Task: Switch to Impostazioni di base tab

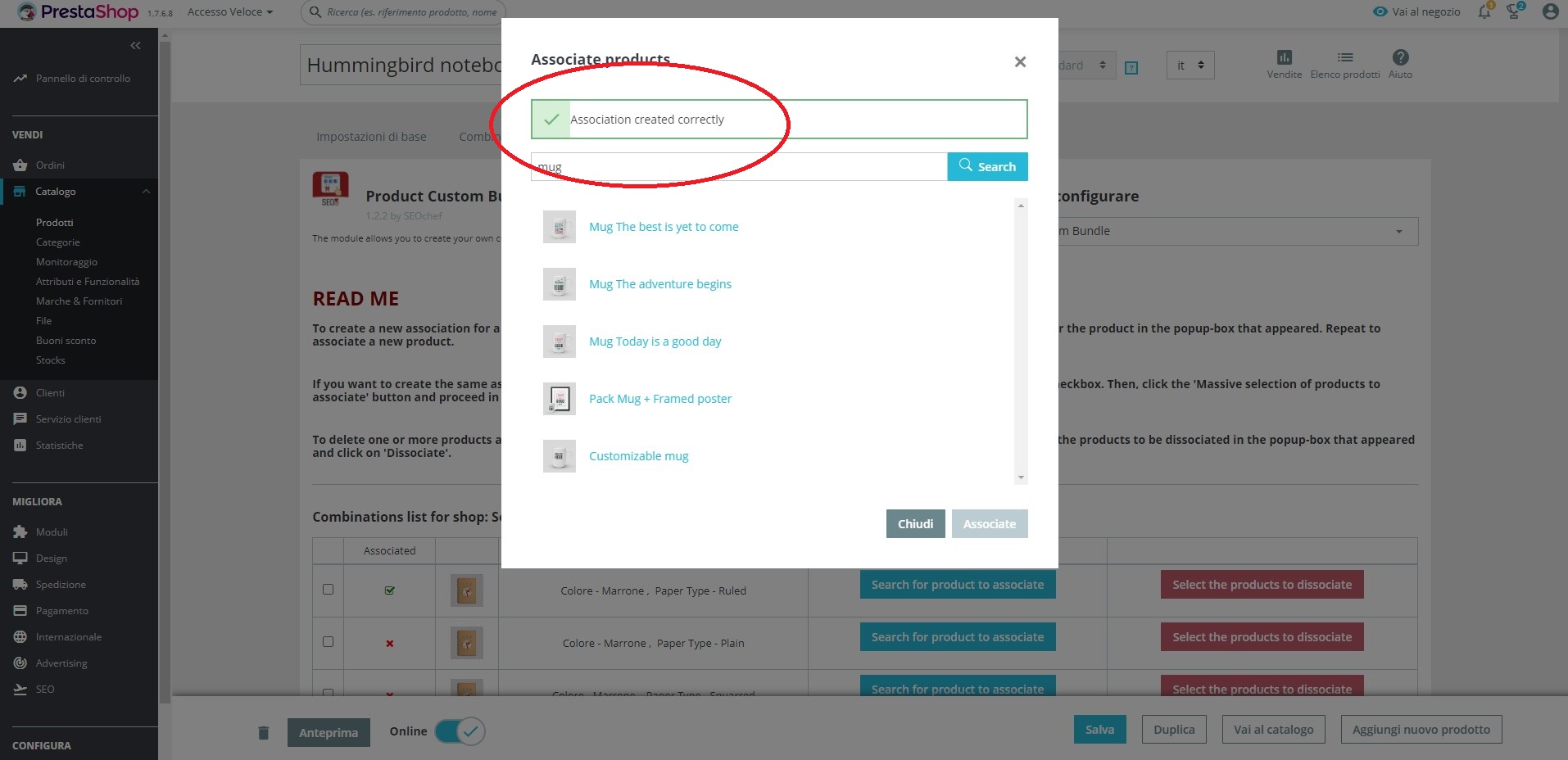Action: [x=371, y=137]
